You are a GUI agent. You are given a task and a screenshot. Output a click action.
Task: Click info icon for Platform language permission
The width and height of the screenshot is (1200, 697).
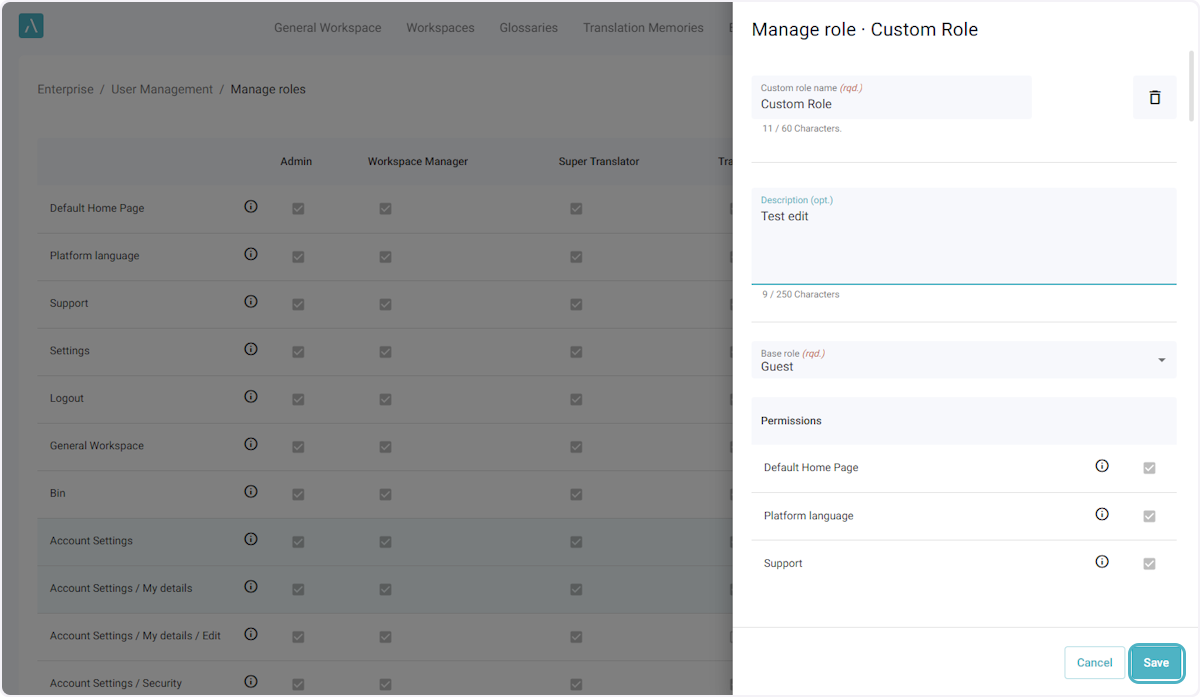1102,514
